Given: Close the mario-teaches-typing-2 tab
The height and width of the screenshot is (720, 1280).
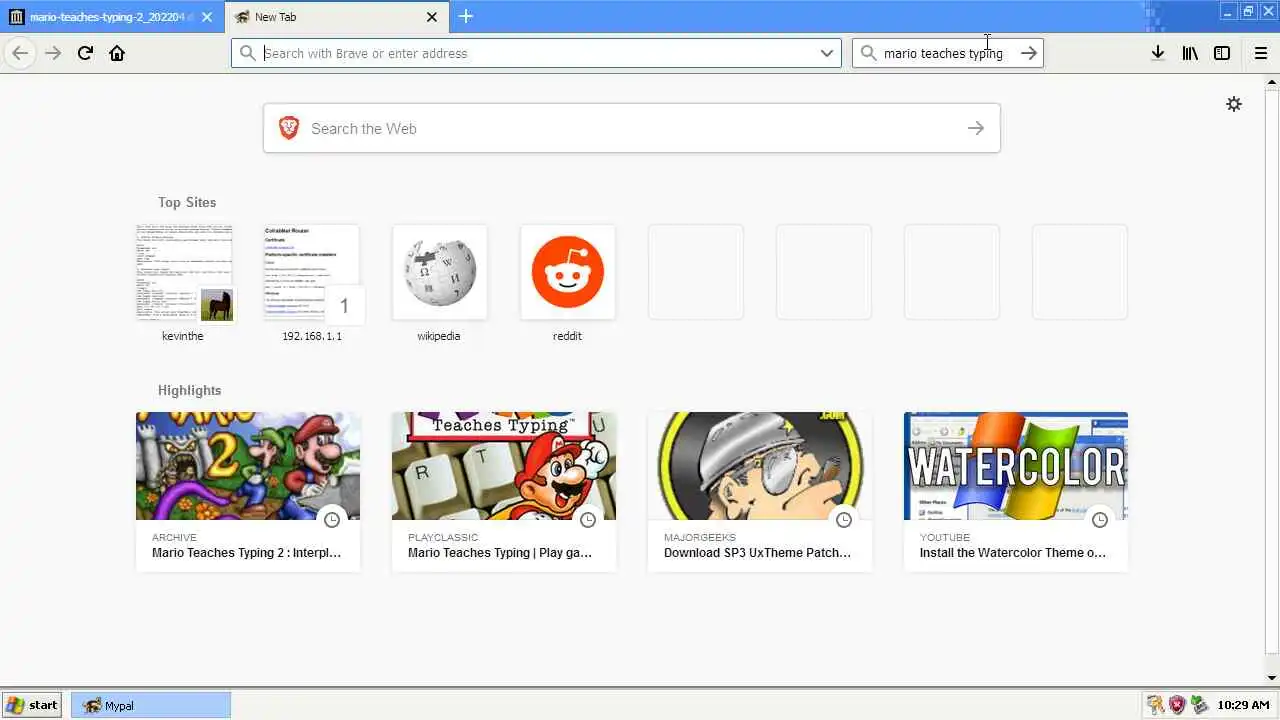Looking at the screenshot, I should [x=207, y=17].
